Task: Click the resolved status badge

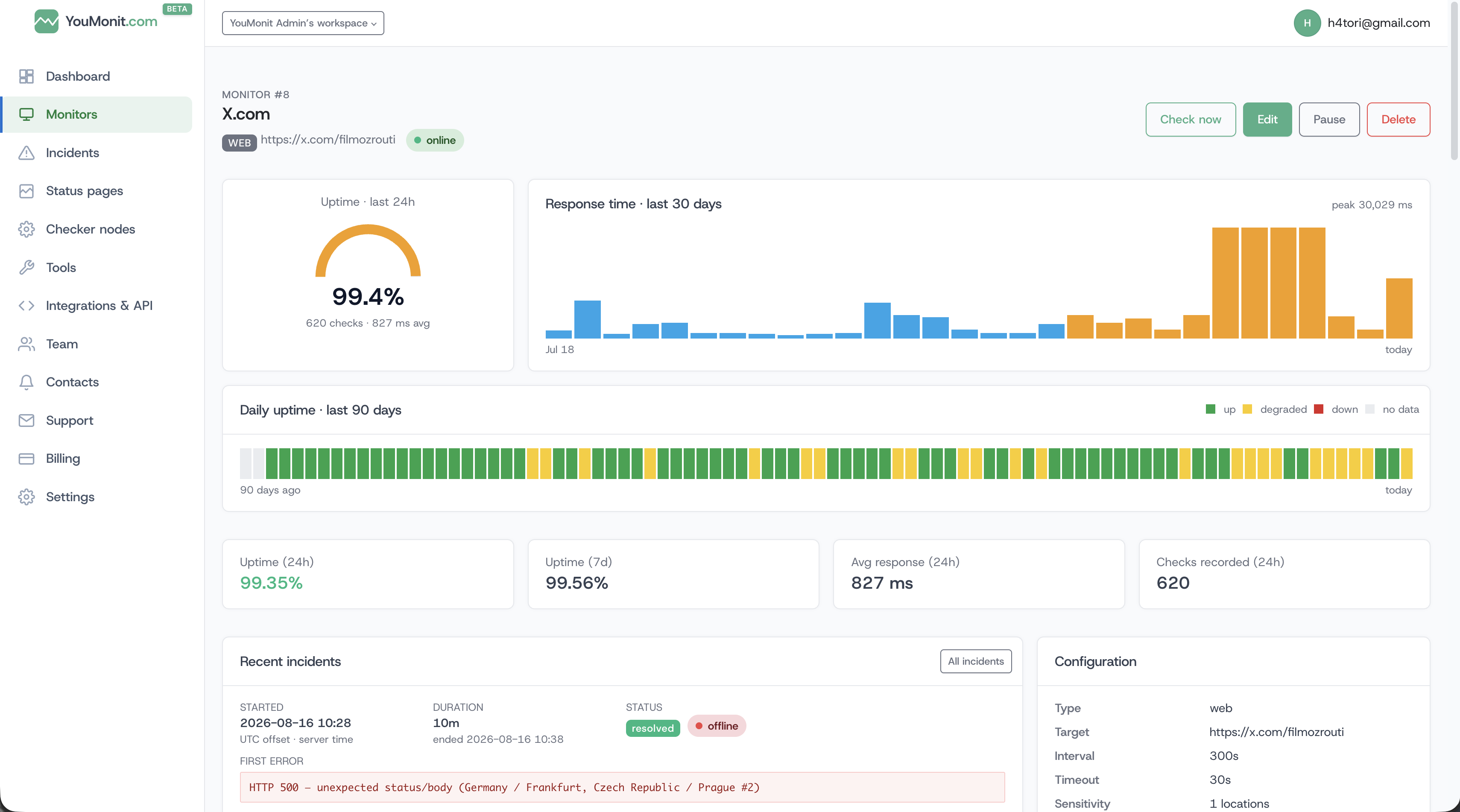Action: pos(652,728)
